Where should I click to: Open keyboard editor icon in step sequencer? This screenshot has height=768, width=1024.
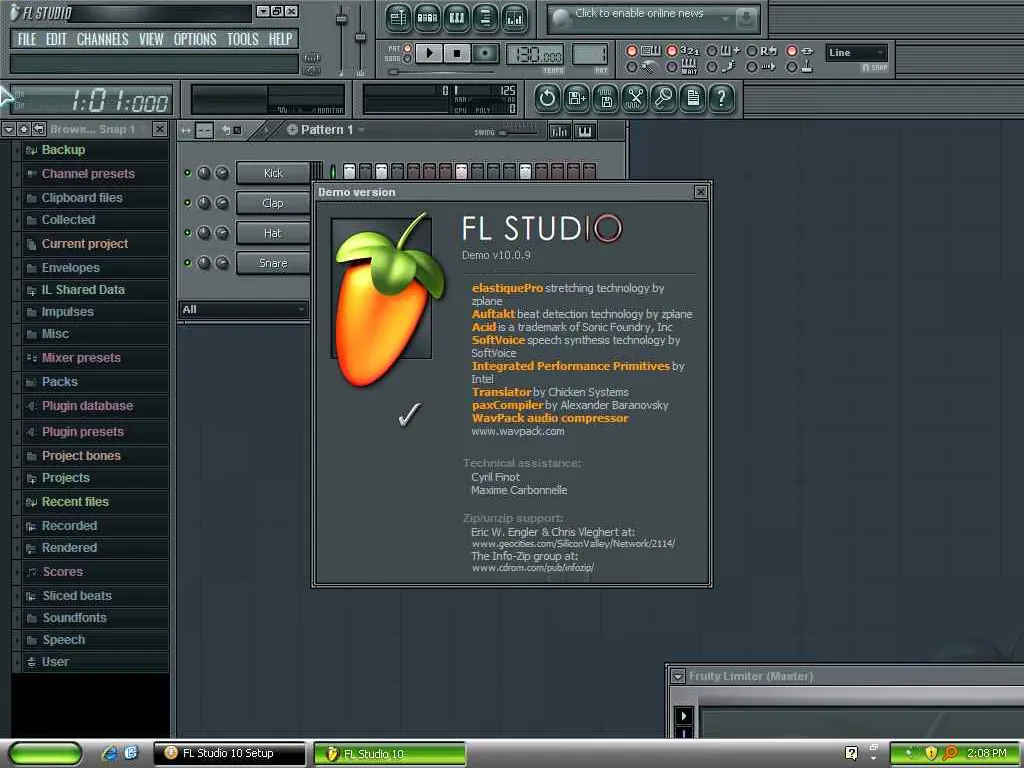pyautogui.click(x=584, y=132)
